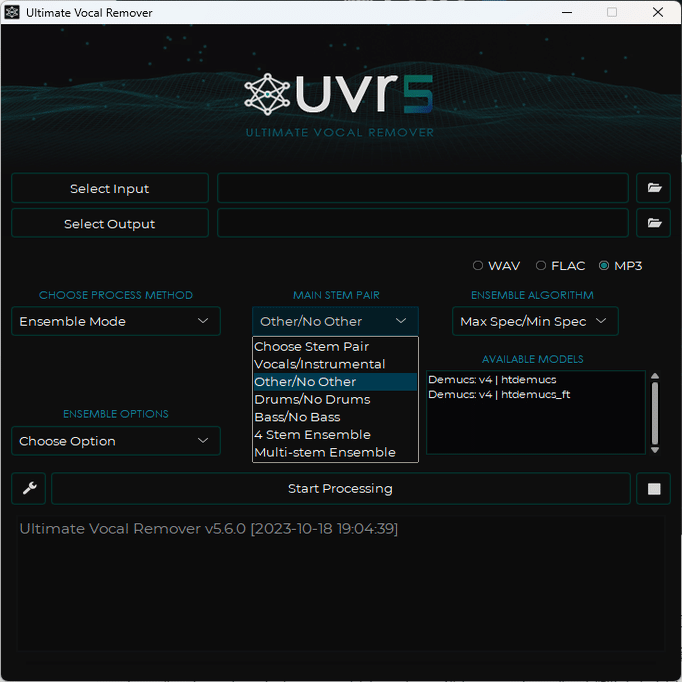This screenshot has width=682, height=682.
Task: Select Demucs v4 htdemucs model
Action: [x=492, y=380]
